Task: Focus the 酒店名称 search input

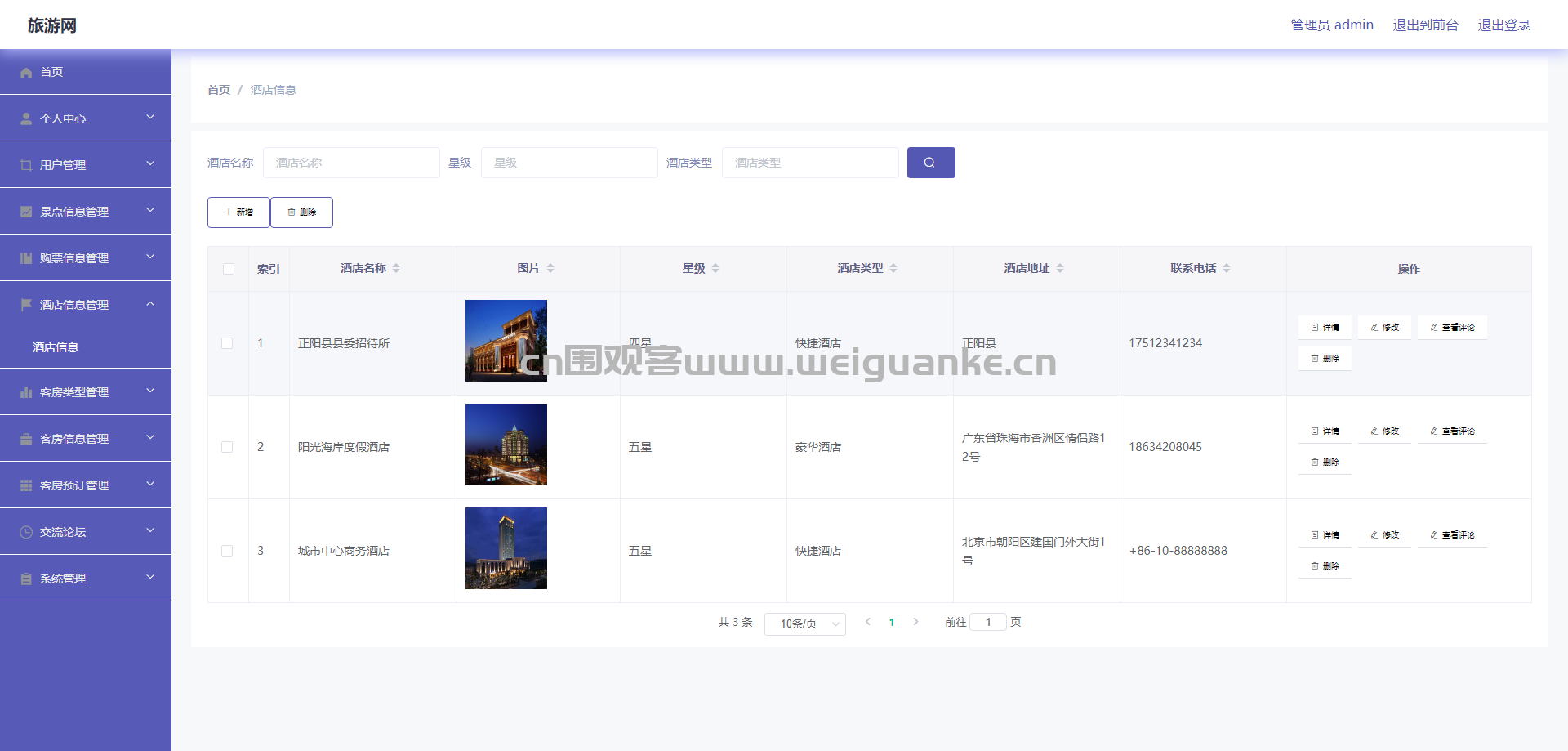Action: tap(351, 163)
